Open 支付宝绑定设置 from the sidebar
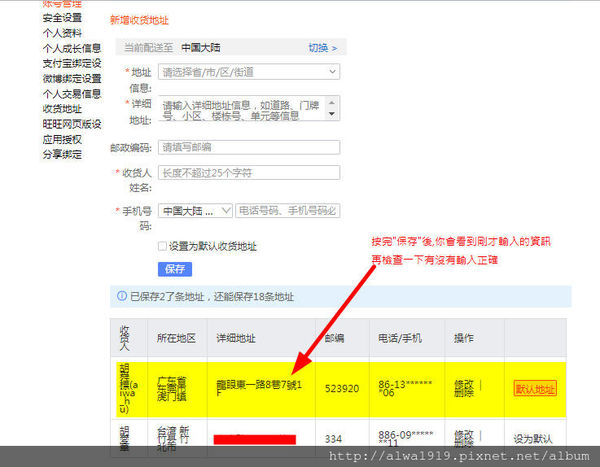 click(71, 63)
